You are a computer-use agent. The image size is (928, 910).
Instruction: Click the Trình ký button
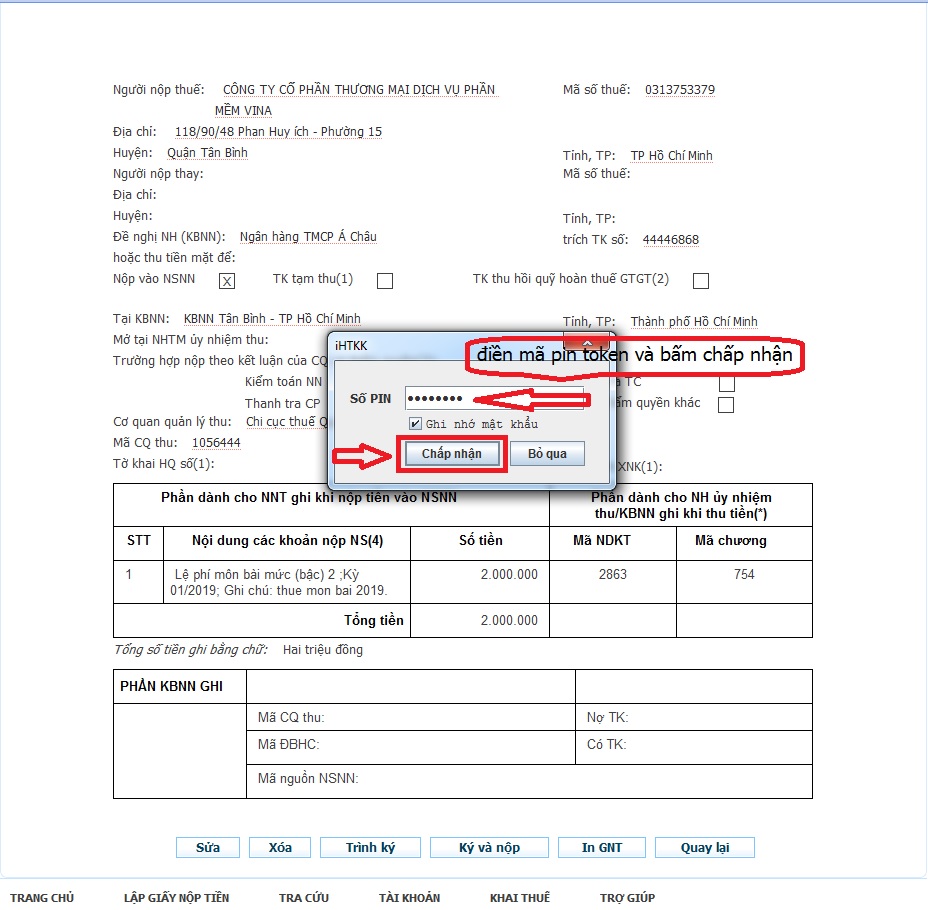point(370,848)
